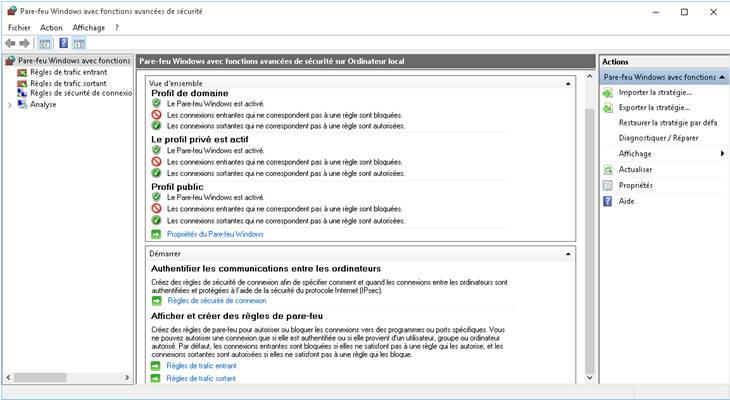The height and width of the screenshot is (400, 730).
Task: Click green shield icon under Profil public
Action: coord(156,197)
